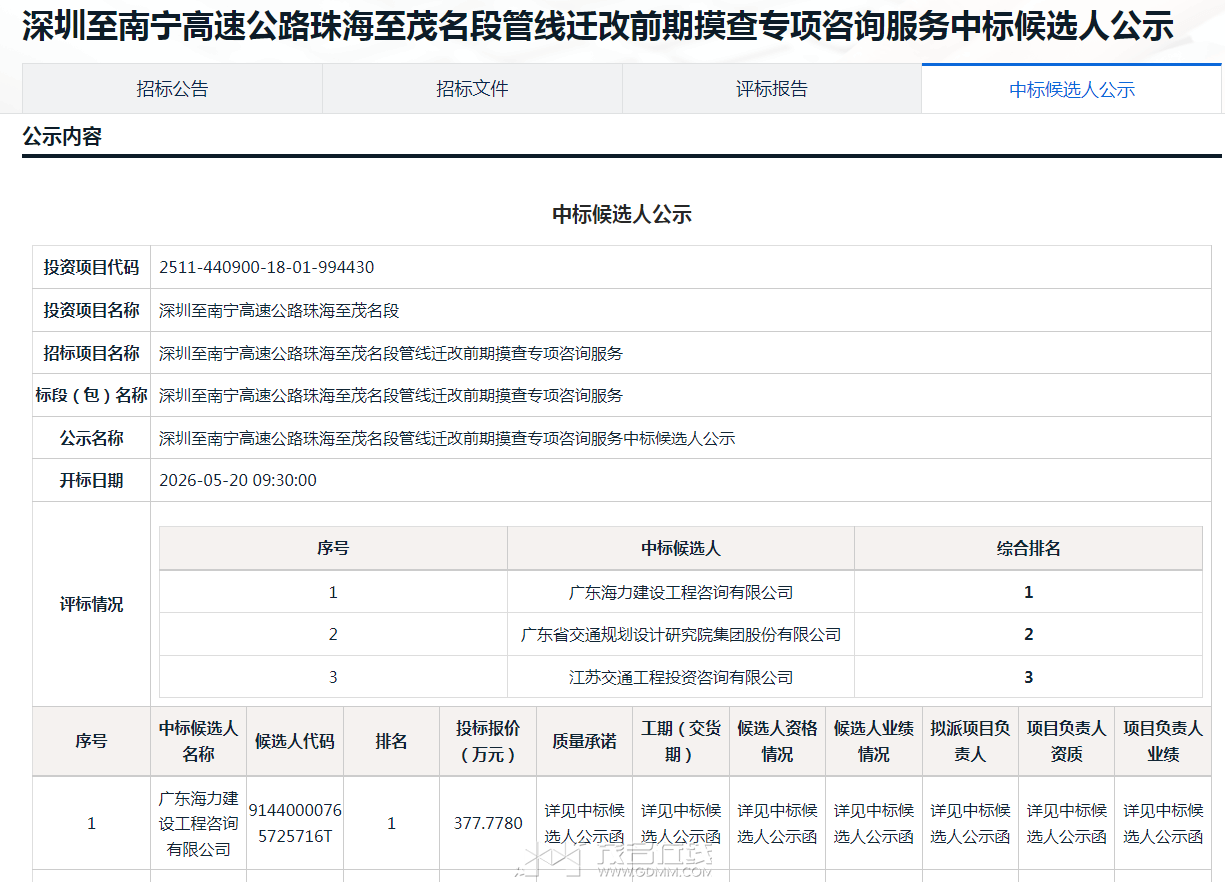This screenshot has height=882, width=1225.
Task: Click the 评标情况 label cell
Action: pyautogui.click(x=91, y=604)
